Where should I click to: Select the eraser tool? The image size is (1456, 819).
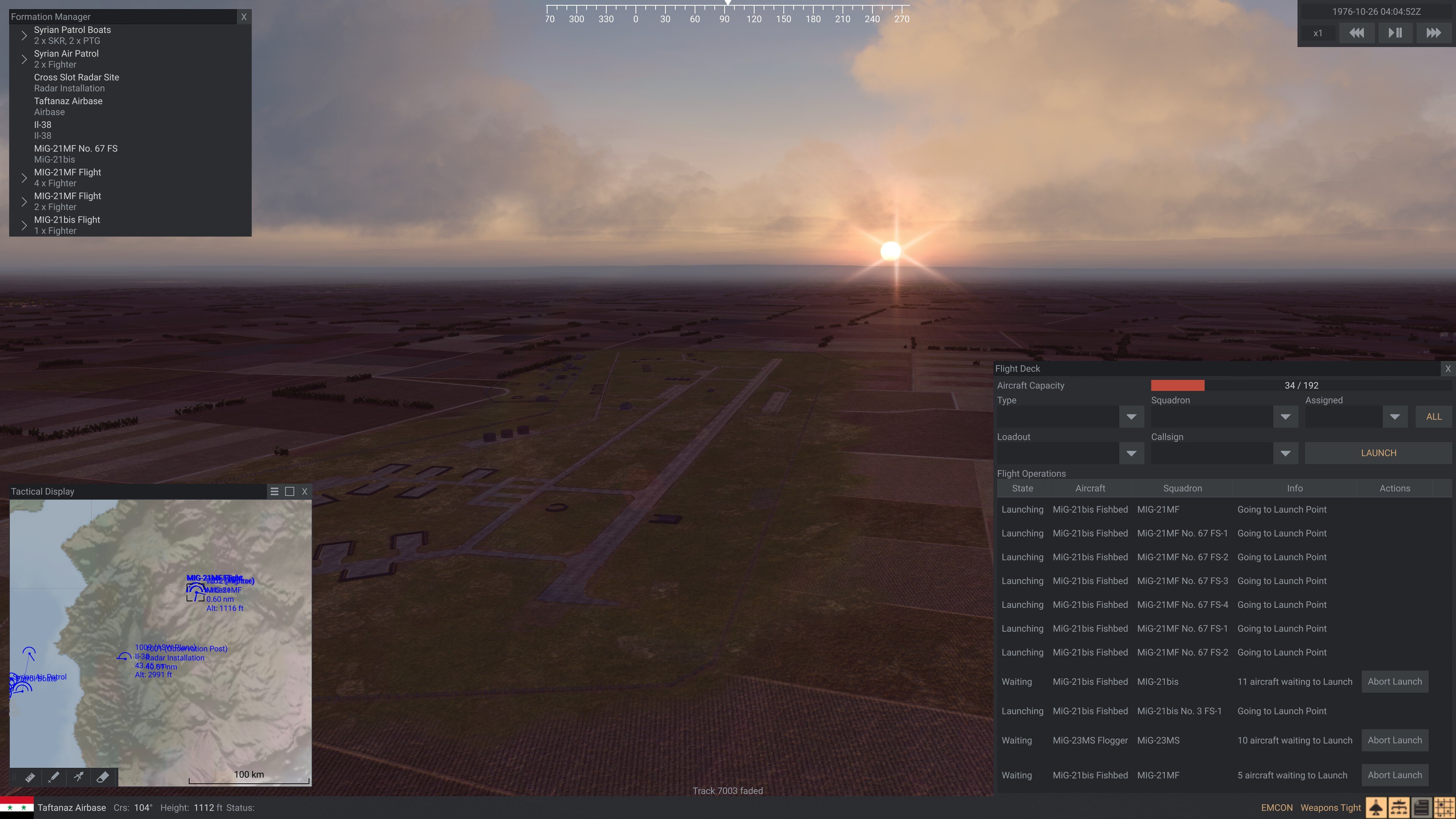tap(103, 777)
